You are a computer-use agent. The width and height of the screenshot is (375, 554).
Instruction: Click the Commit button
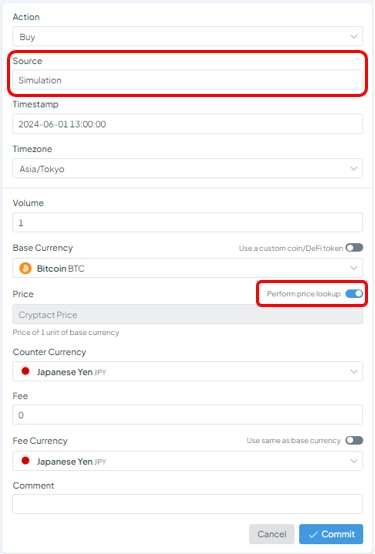(331, 534)
